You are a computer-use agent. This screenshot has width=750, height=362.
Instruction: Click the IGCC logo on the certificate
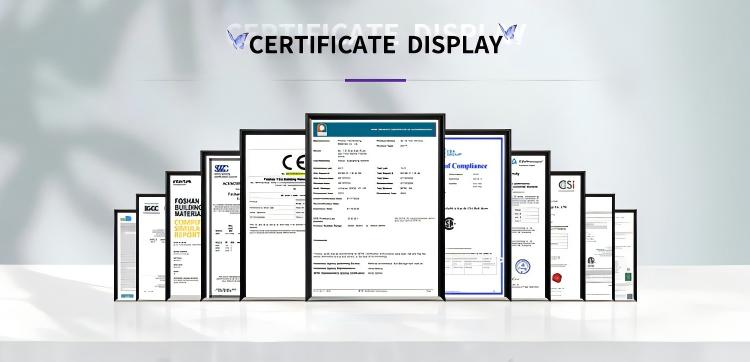[151, 208]
